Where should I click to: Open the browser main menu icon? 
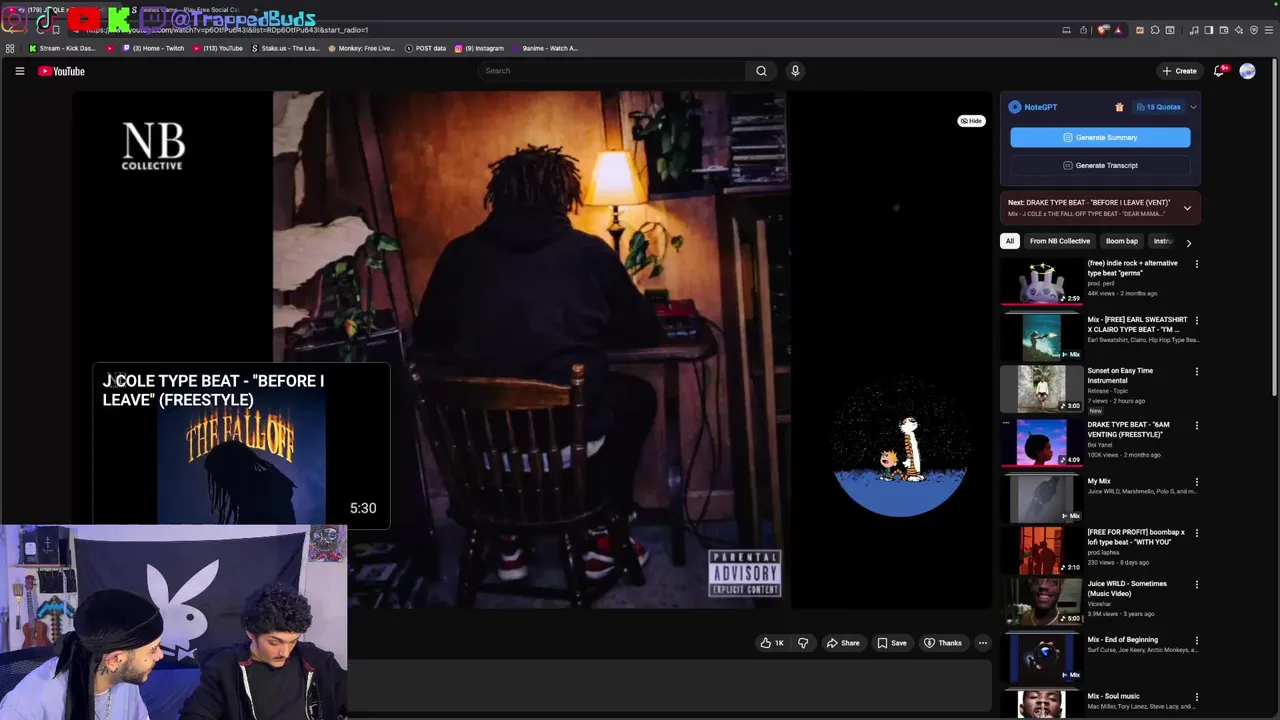coord(1269,30)
